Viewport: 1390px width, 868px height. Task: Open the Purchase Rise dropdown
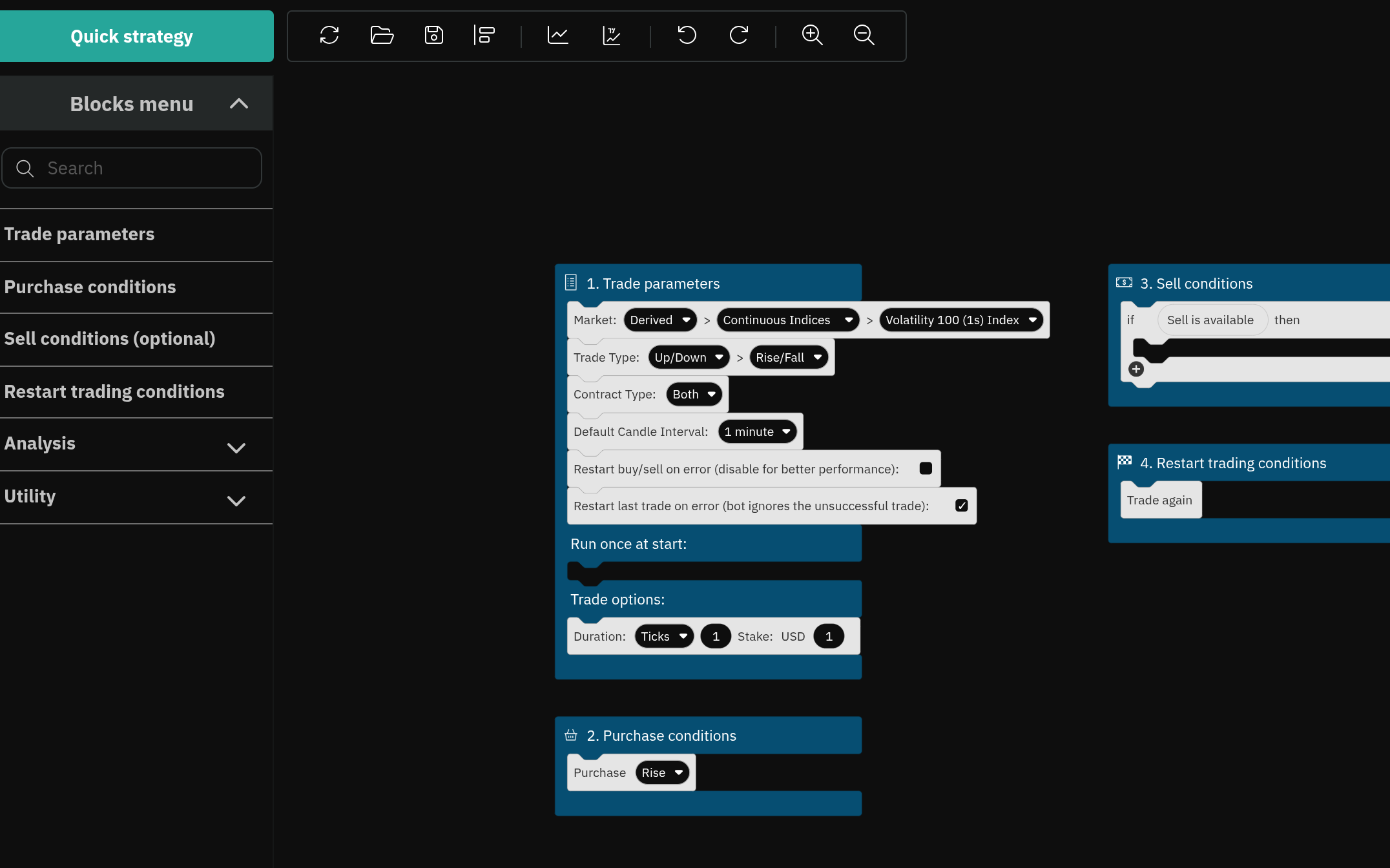tap(663, 773)
